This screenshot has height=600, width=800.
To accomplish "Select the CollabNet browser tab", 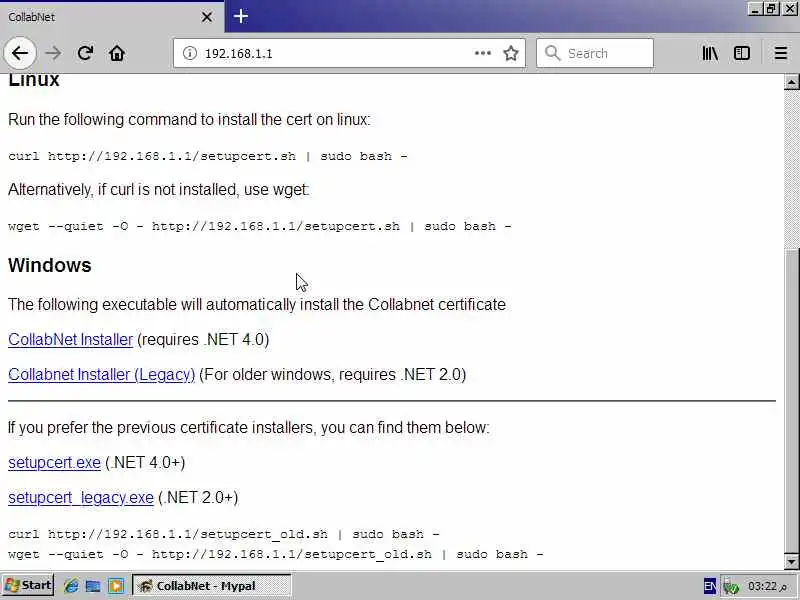I will pyautogui.click(x=112, y=17).
